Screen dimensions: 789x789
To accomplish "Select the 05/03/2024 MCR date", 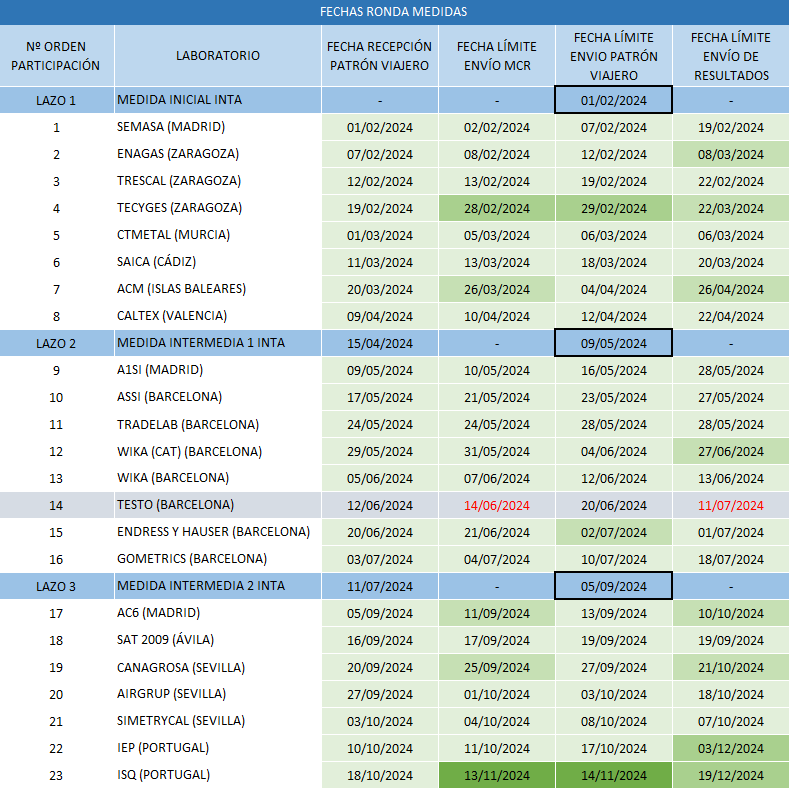I will (497, 235).
